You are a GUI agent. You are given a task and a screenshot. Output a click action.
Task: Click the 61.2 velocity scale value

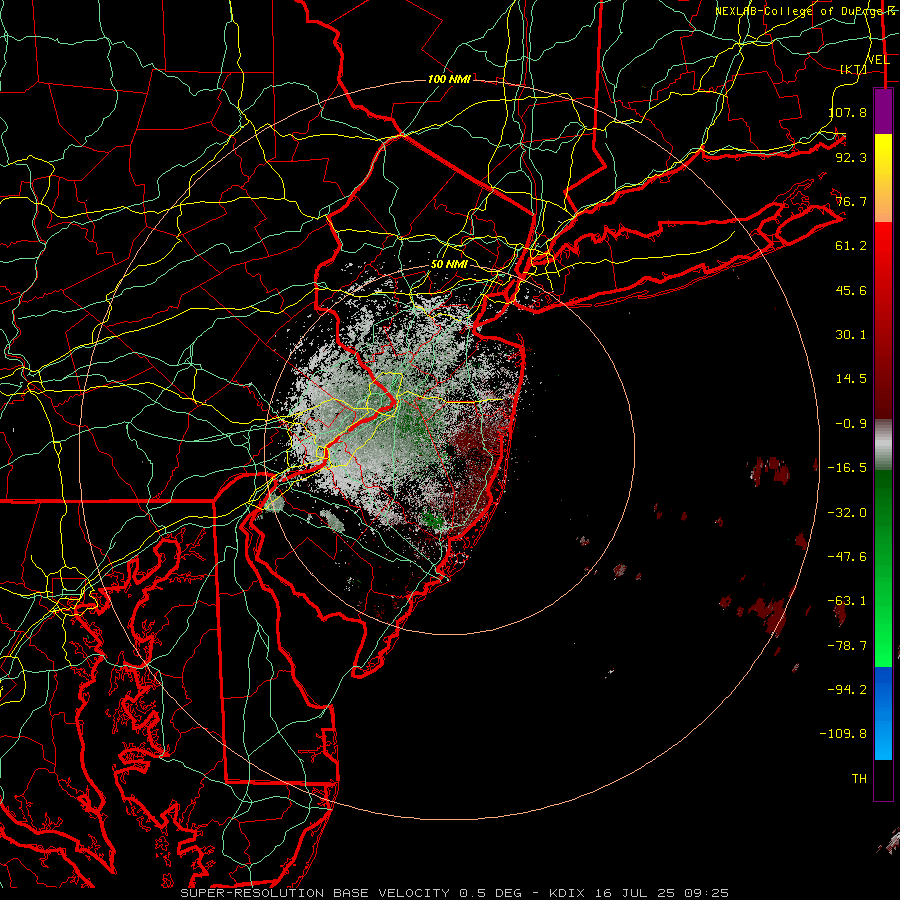click(851, 246)
